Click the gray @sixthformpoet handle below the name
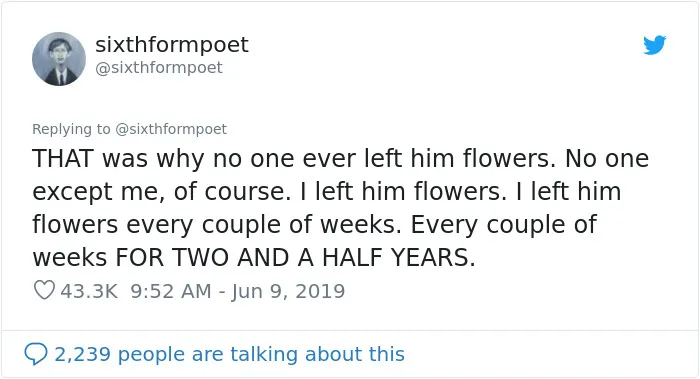Image resolution: width=700 pixels, height=379 pixels. (159, 67)
